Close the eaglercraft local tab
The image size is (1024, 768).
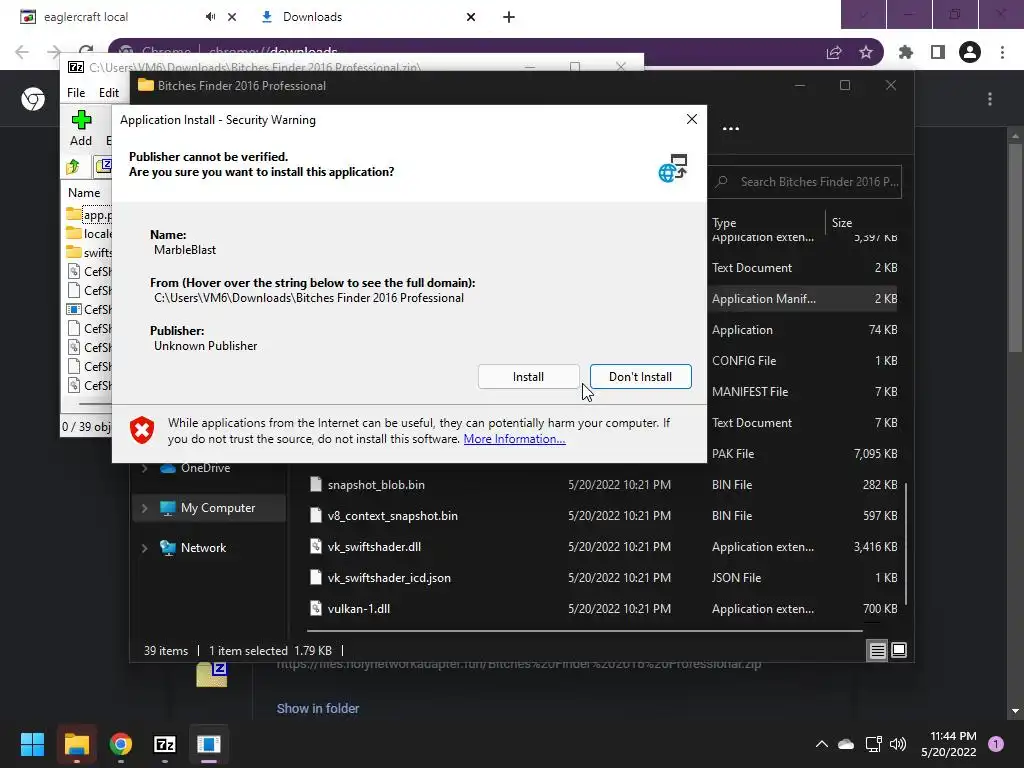coord(232,17)
